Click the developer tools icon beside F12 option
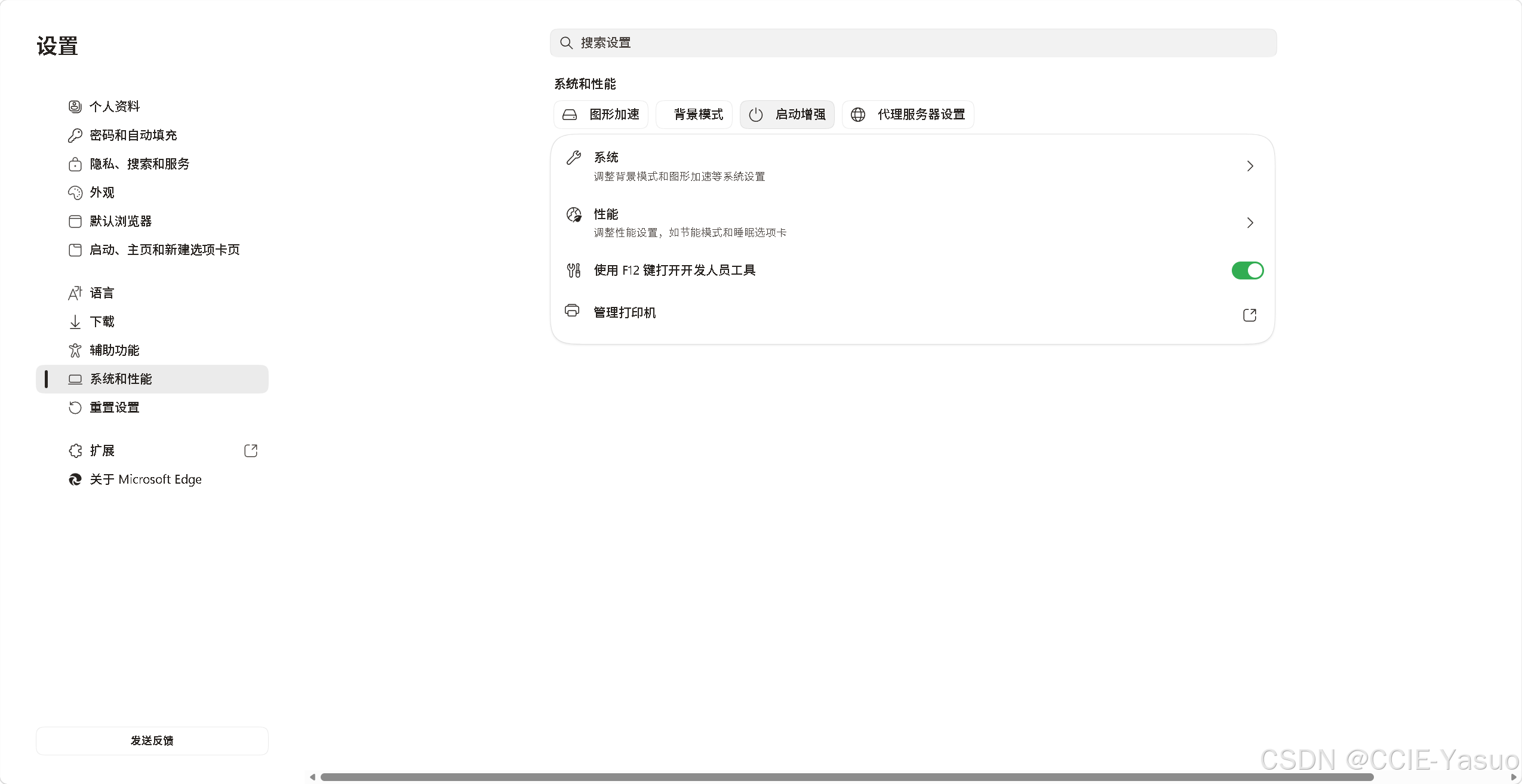The image size is (1522, 784). (x=574, y=270)
